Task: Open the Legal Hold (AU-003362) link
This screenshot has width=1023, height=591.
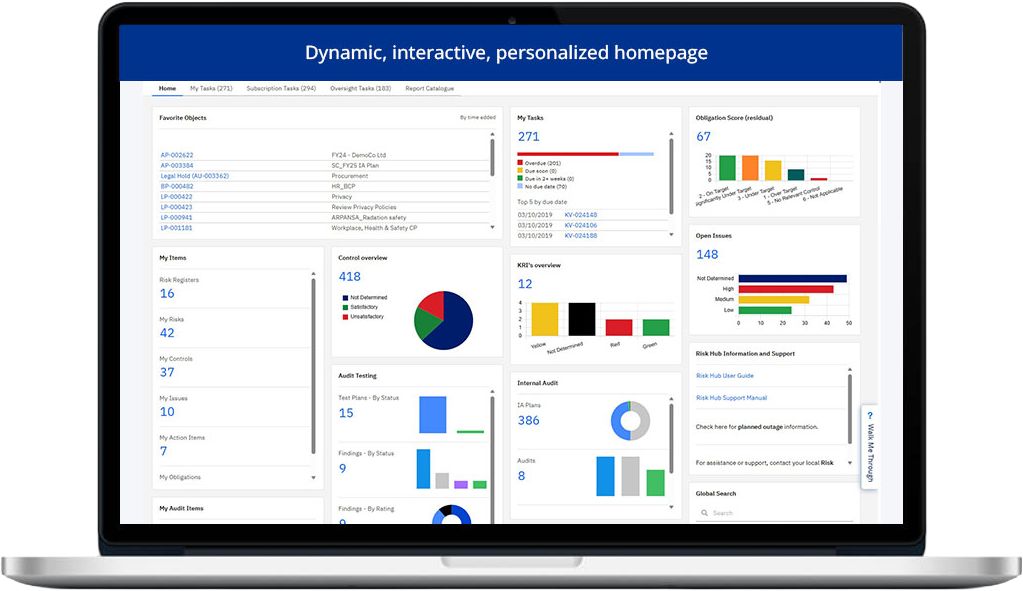Action: [195, 176]
